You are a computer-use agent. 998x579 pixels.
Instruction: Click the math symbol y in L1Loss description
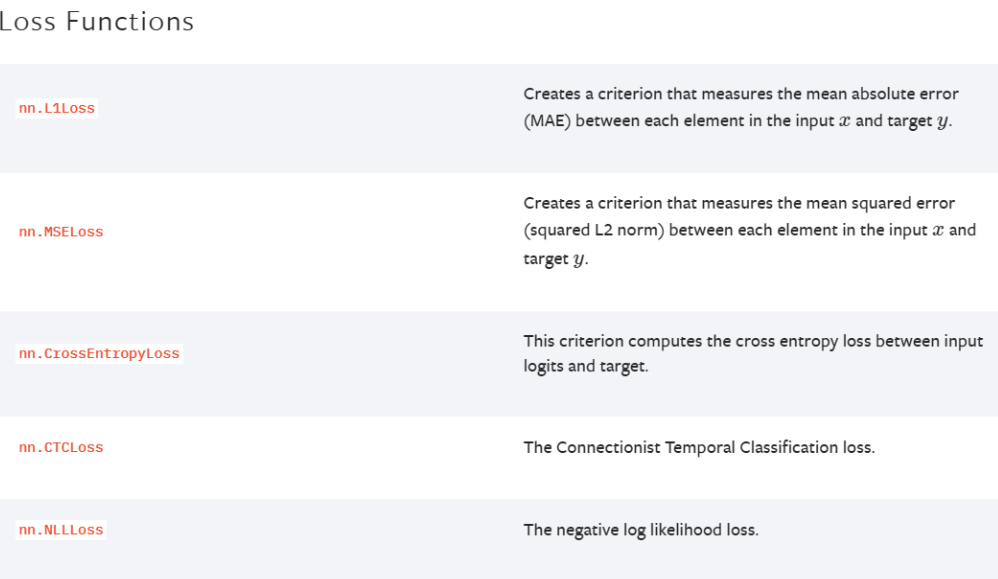(x=942, y=122)
